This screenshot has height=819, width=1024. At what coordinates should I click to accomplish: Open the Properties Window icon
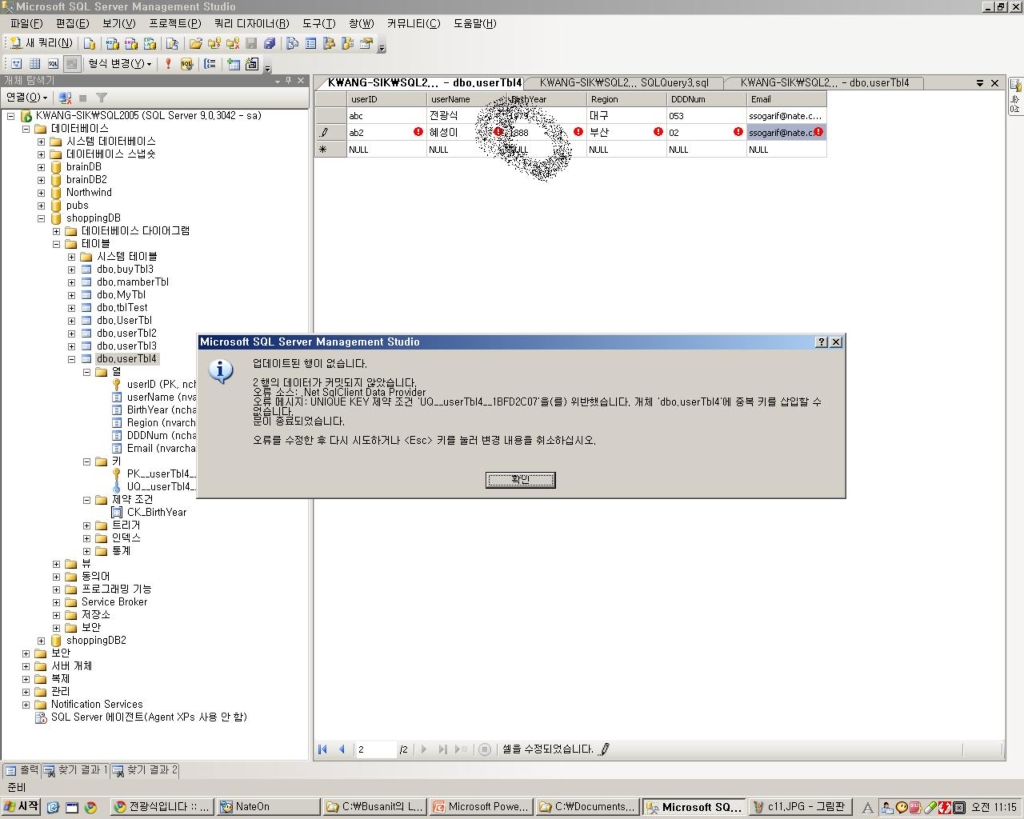pyautogui.click(x=366, y=44)
